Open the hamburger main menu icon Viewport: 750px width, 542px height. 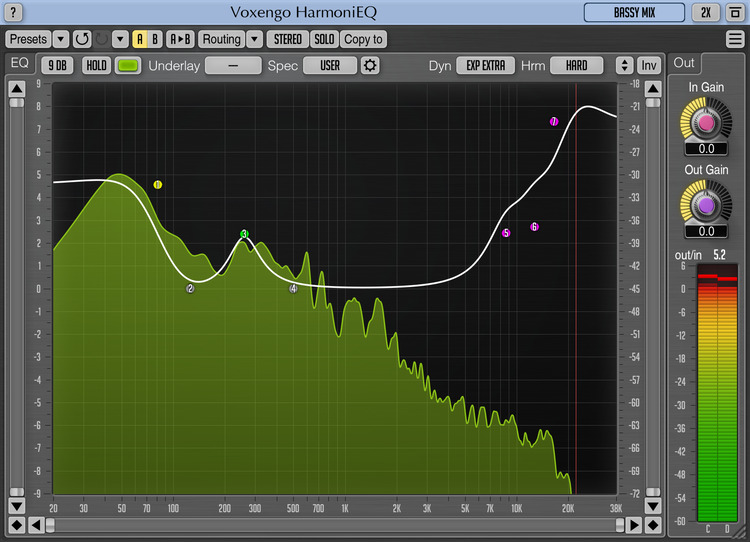click(x=735, y=39)
